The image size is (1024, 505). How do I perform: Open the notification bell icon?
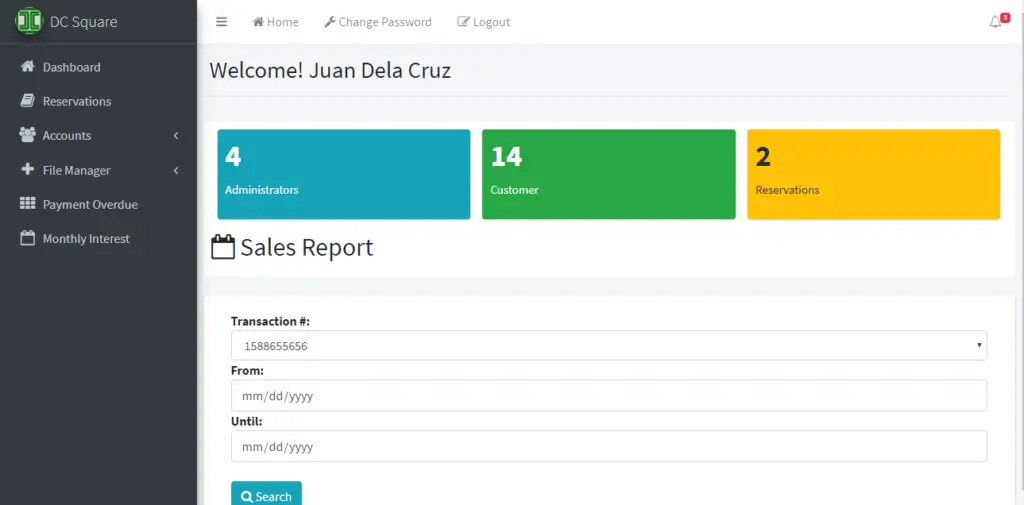(996, 22)
